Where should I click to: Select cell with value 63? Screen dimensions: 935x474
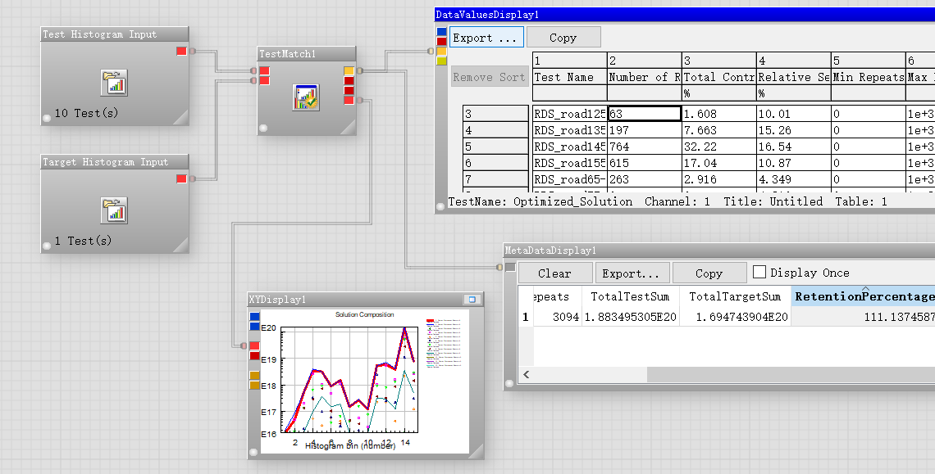tap(644, 114)
